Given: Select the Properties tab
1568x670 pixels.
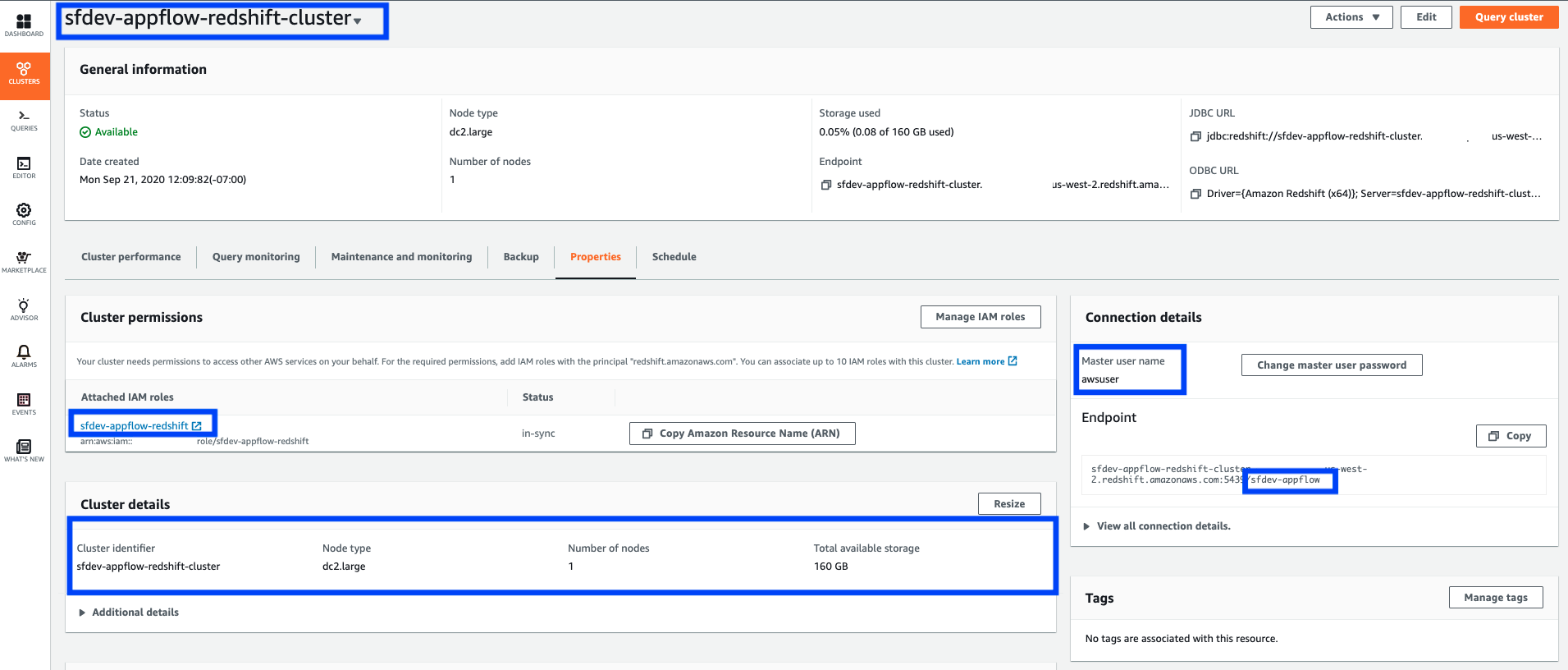Looking at the screenshot, I should [x=596, y=257].
